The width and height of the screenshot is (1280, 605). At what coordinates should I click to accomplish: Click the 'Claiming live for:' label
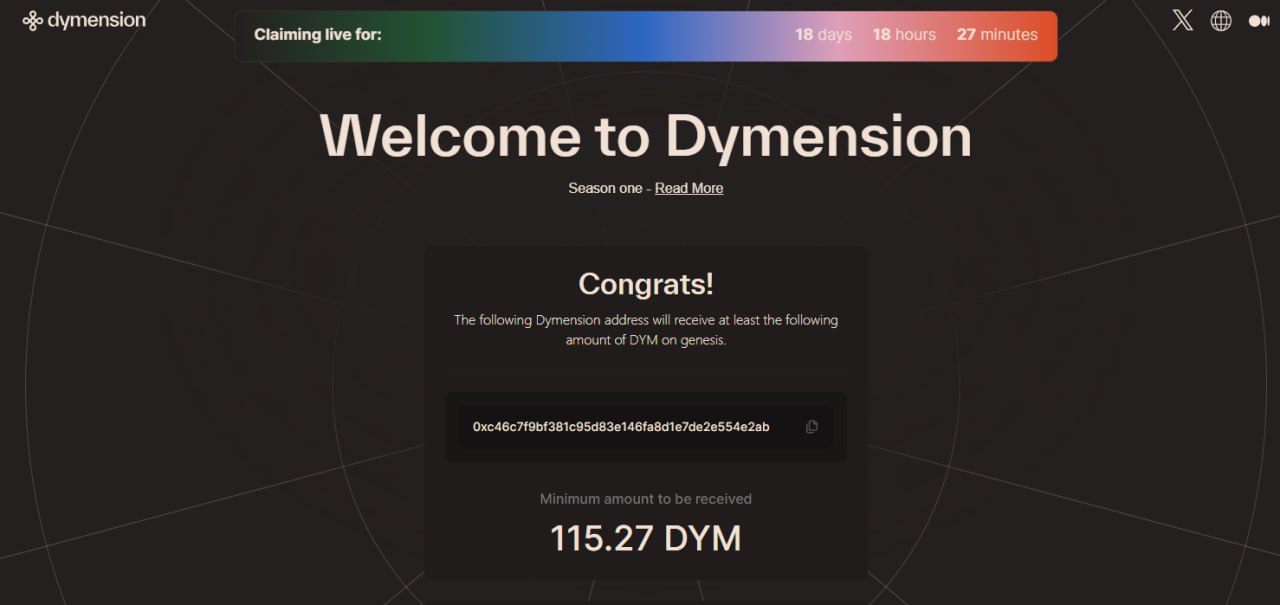pos(318,35)
